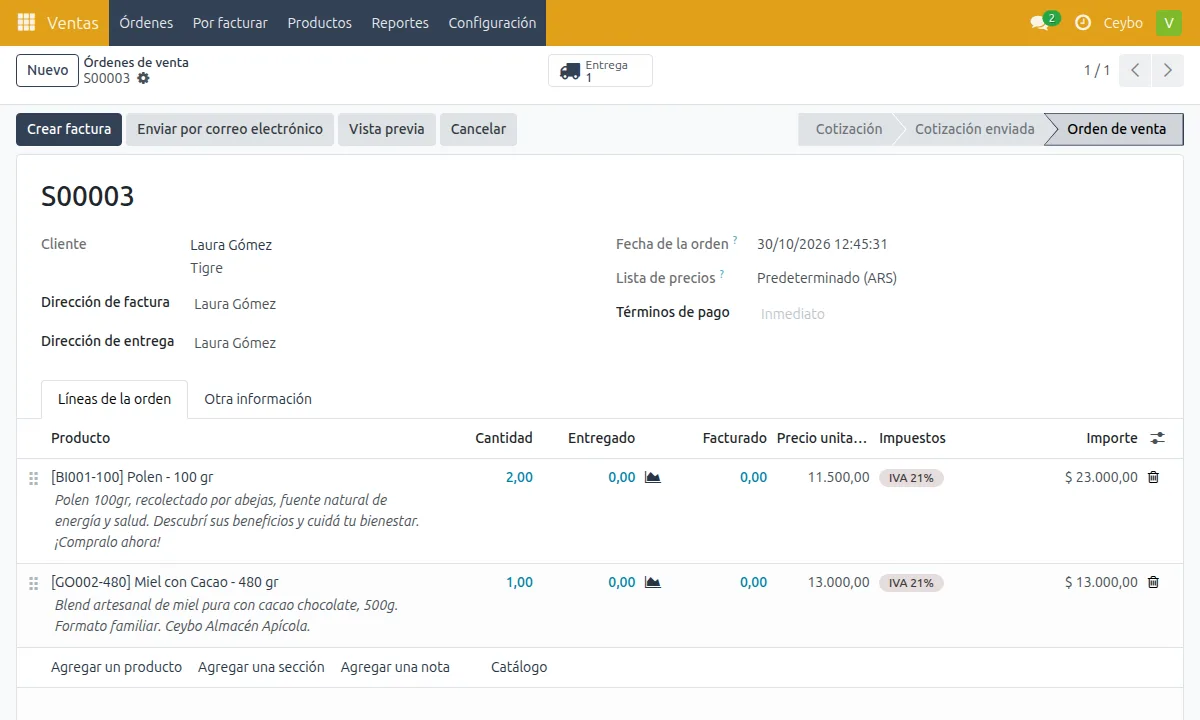The height and width of the screenshot is (720, 1200).
Task: Click Agregar una nota
Action: tap(395, 667)
